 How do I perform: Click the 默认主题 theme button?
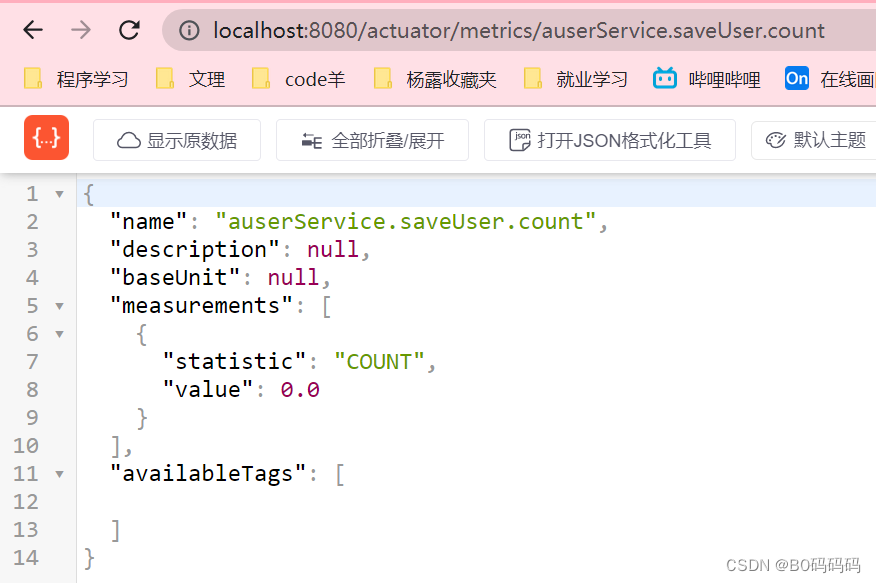pos(815,140)
